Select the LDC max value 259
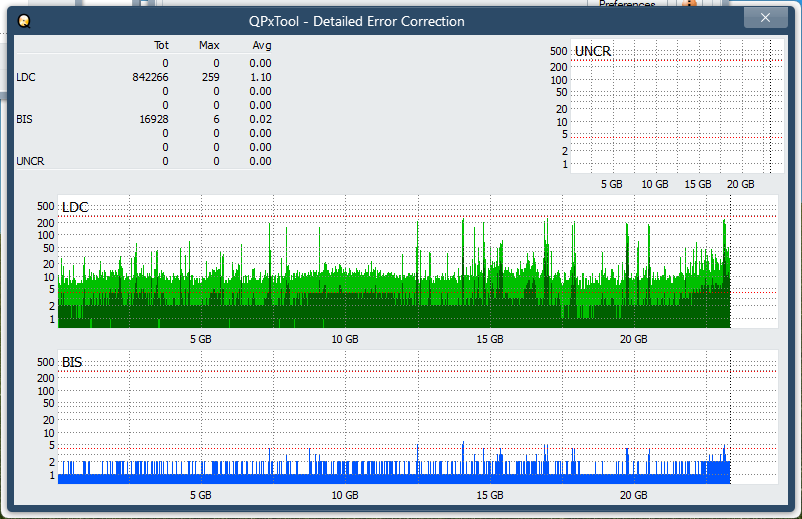Image resolution: width=802 pixels, height=519 pixels. pyautogui.click(x=211, y=77)
